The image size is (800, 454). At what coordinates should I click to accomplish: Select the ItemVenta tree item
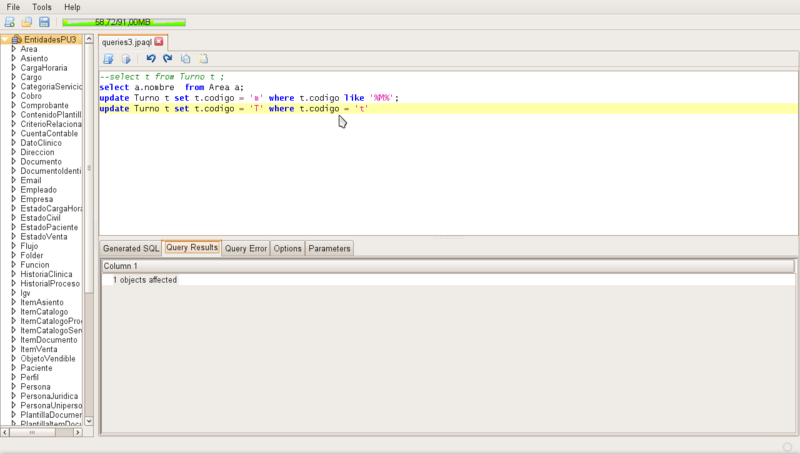(x=39, y=349)
